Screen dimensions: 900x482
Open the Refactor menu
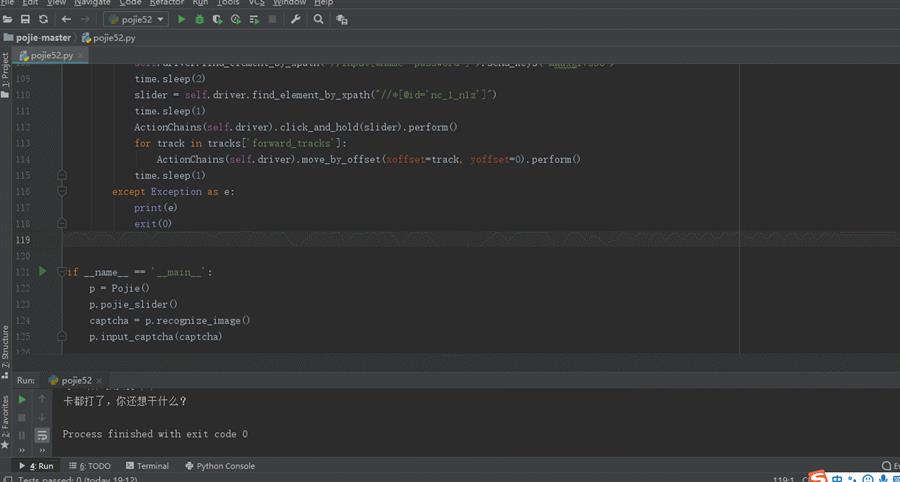tap(167, 2)
